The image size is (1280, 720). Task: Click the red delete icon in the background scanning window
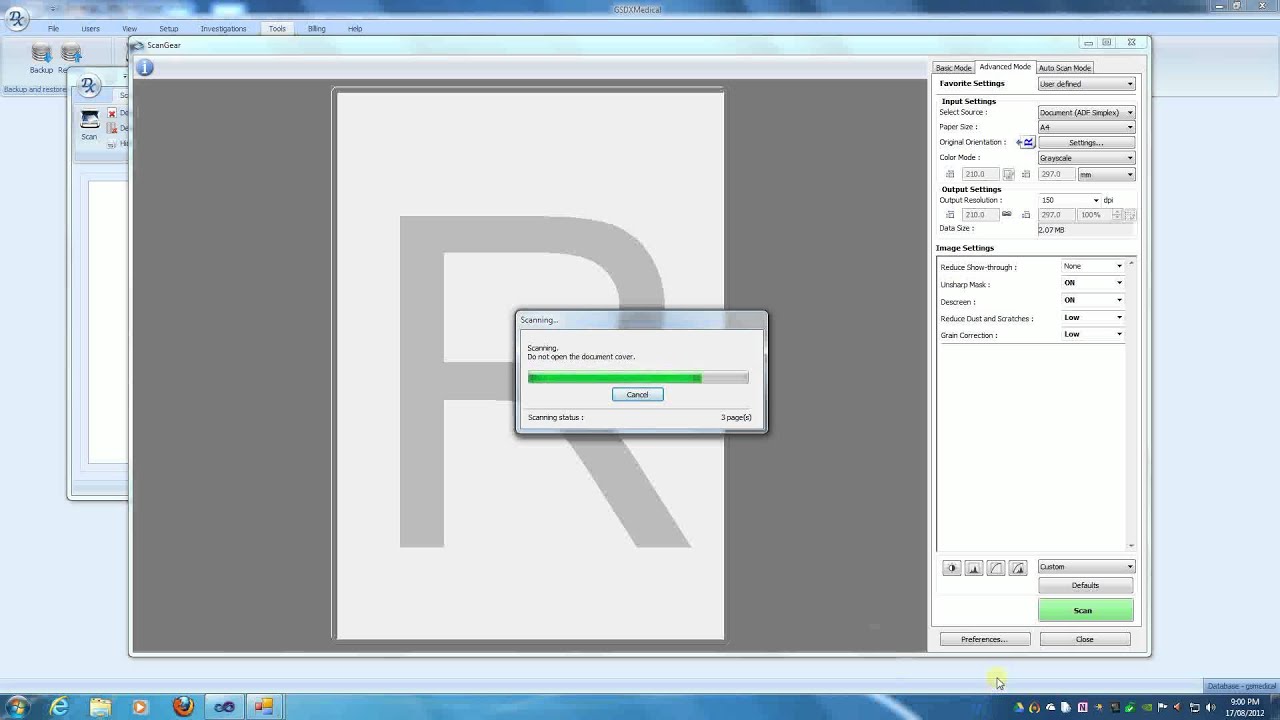112,113
